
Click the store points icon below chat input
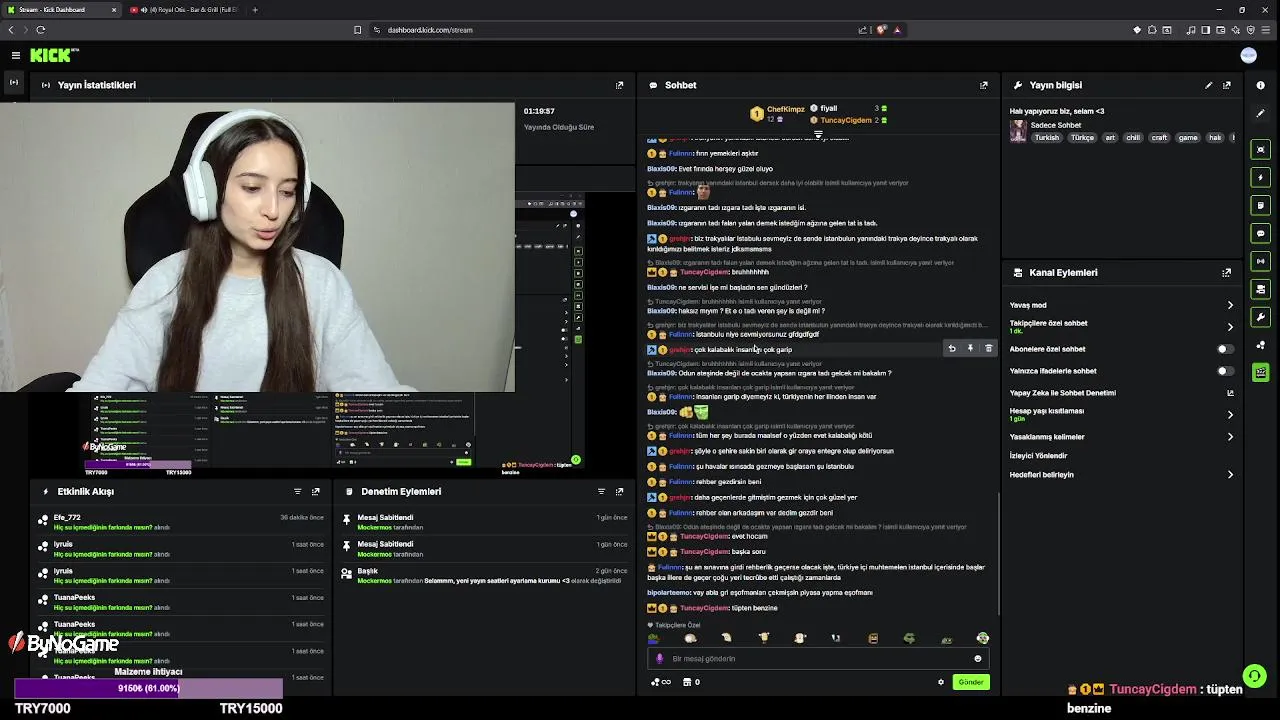pos(687,682)
